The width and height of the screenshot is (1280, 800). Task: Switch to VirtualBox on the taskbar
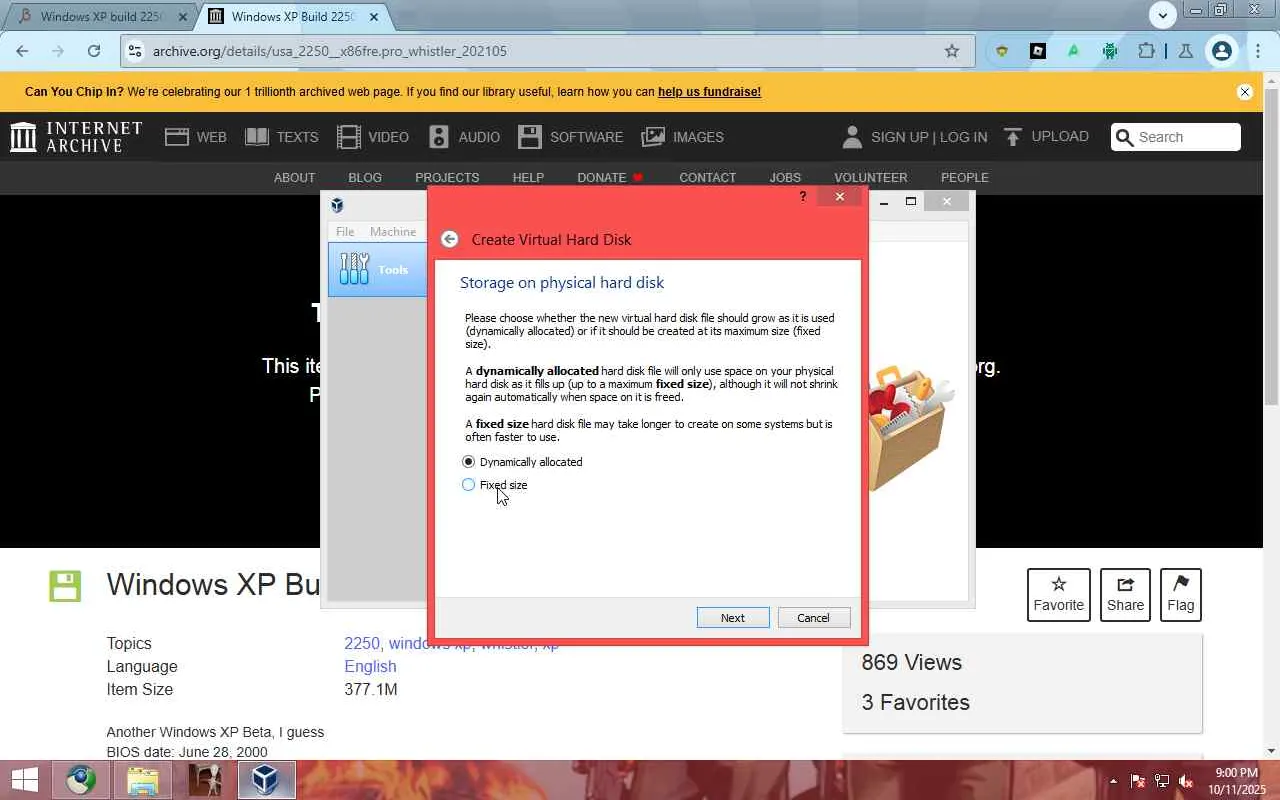(x=265, y=780)
